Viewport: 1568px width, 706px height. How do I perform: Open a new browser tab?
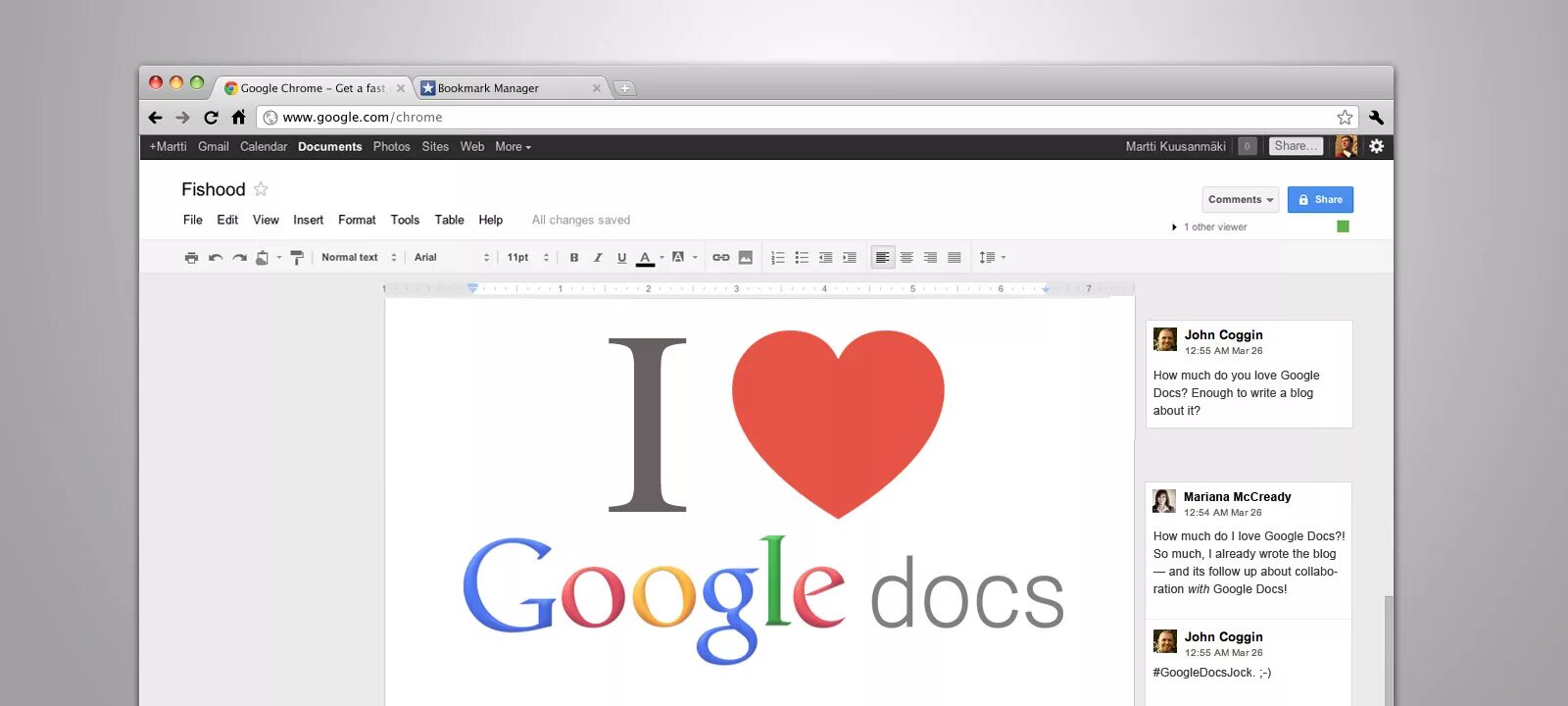625,88
